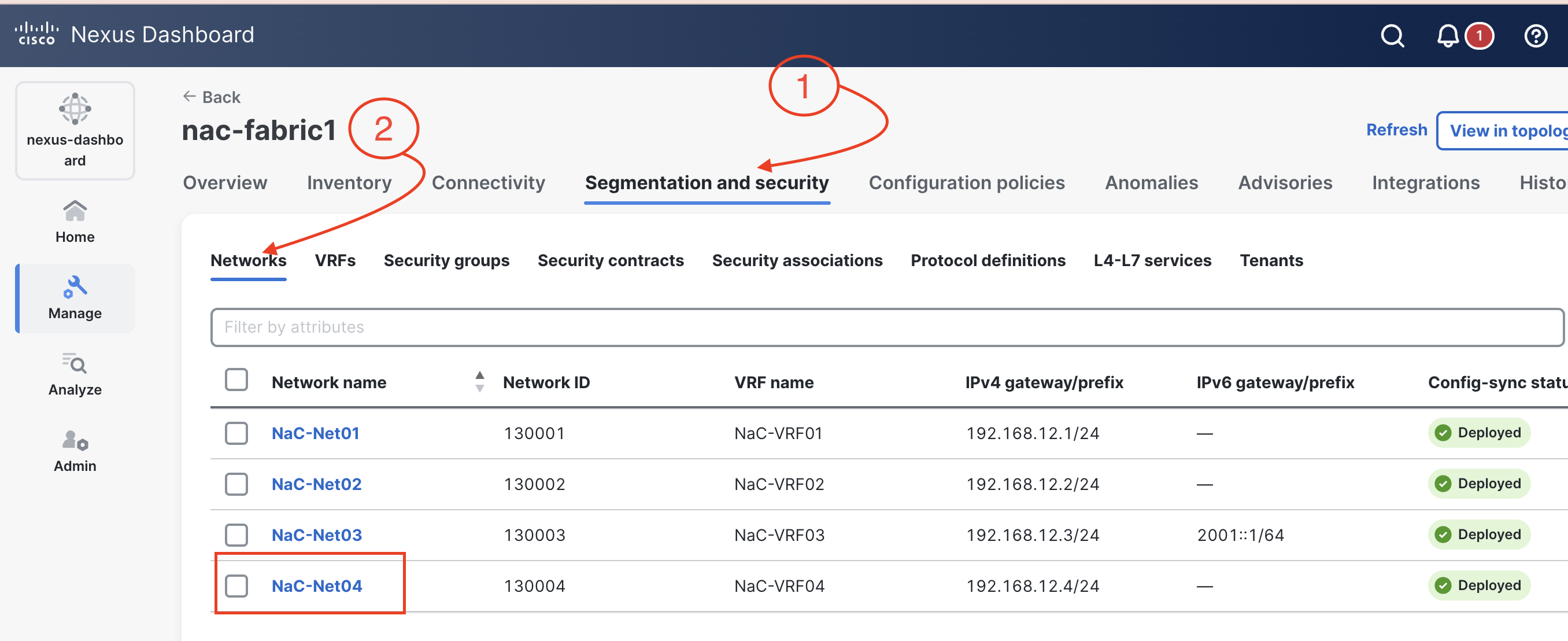Open the NaC-Net04 network link
This screenshot has width=1568, height=641.
click(316, 585)
